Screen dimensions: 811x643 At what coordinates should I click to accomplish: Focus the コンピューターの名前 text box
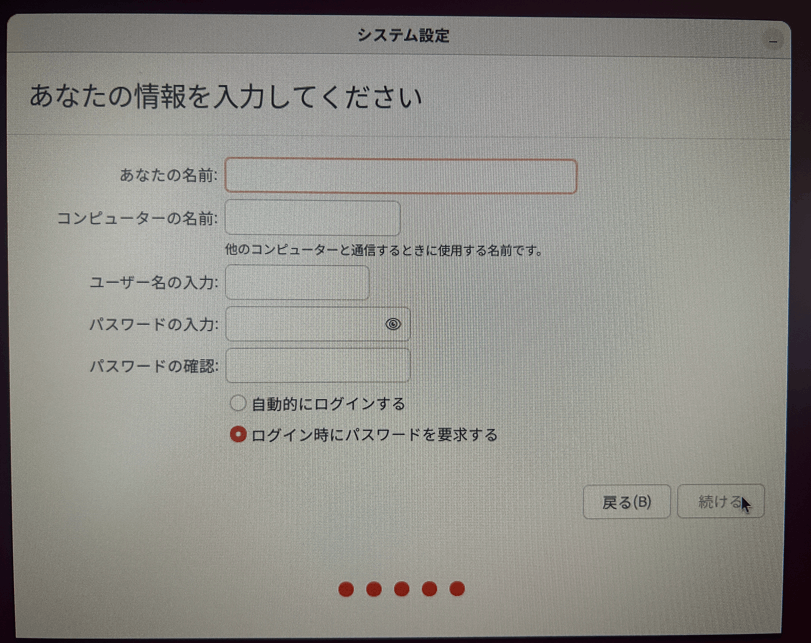(x=313, y=218)
